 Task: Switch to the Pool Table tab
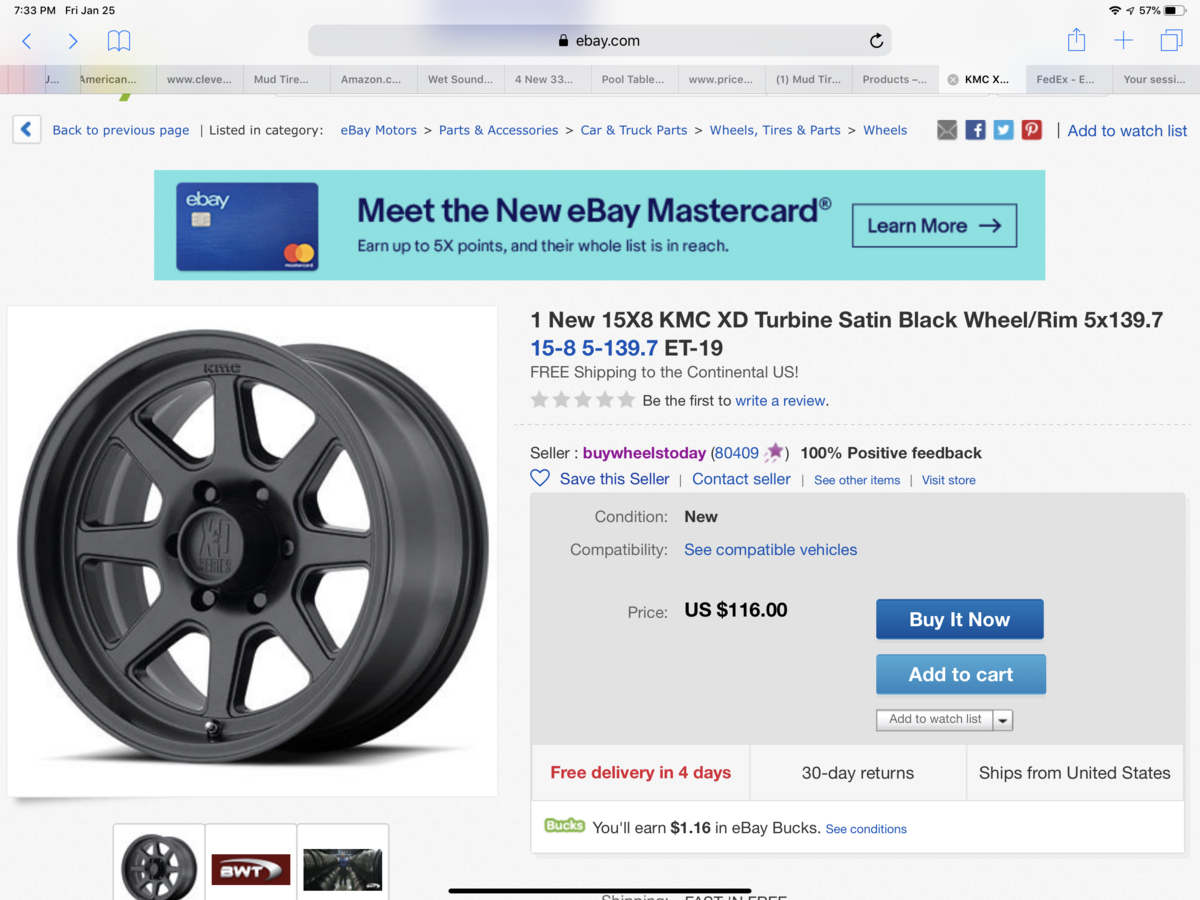tap(633, 80)
